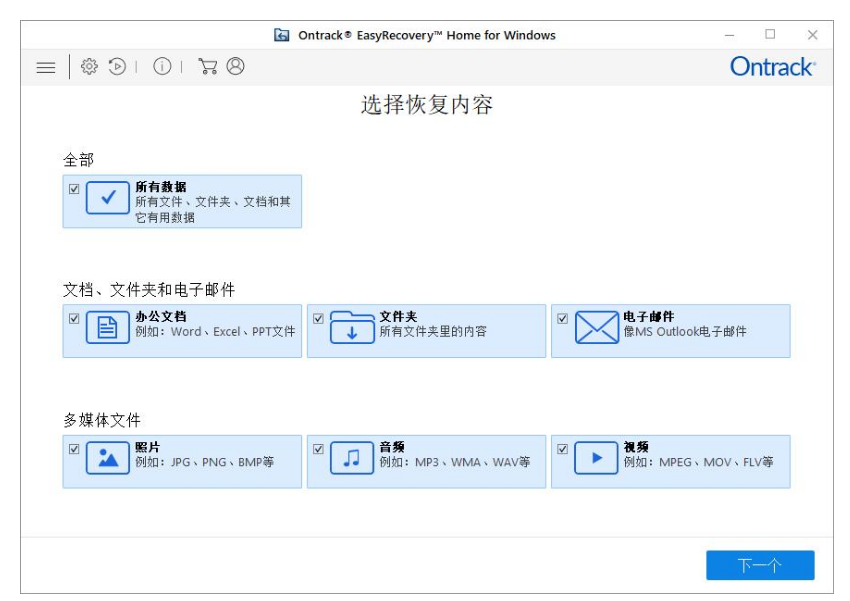Open settings gear in toolbar
The height and width of the screenshot is (601, 850).
(89, 67)
